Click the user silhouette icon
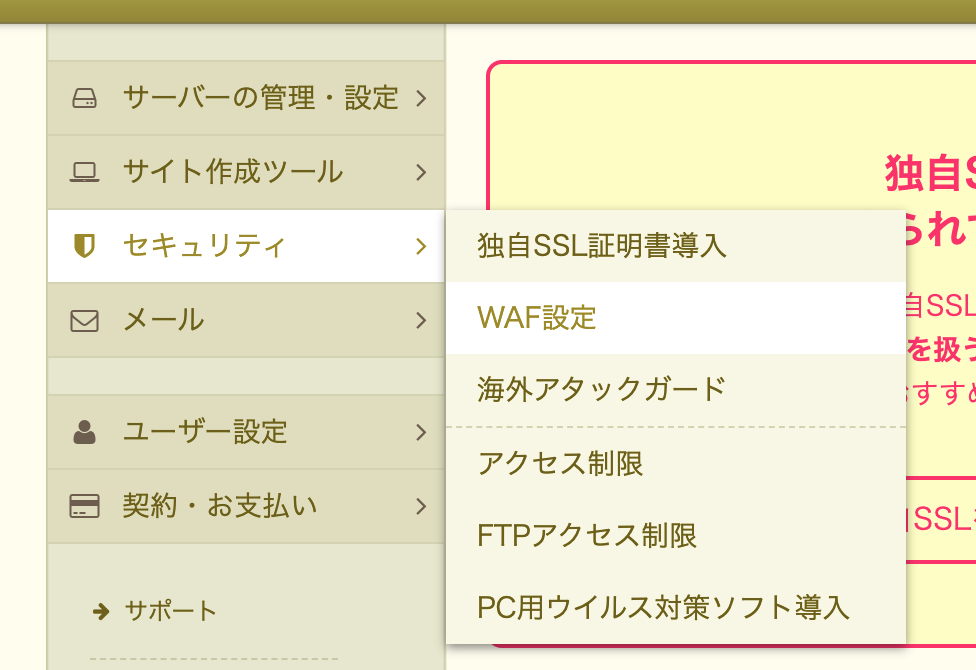This screenshot has height=670, width=976. [x=85, y=432]
